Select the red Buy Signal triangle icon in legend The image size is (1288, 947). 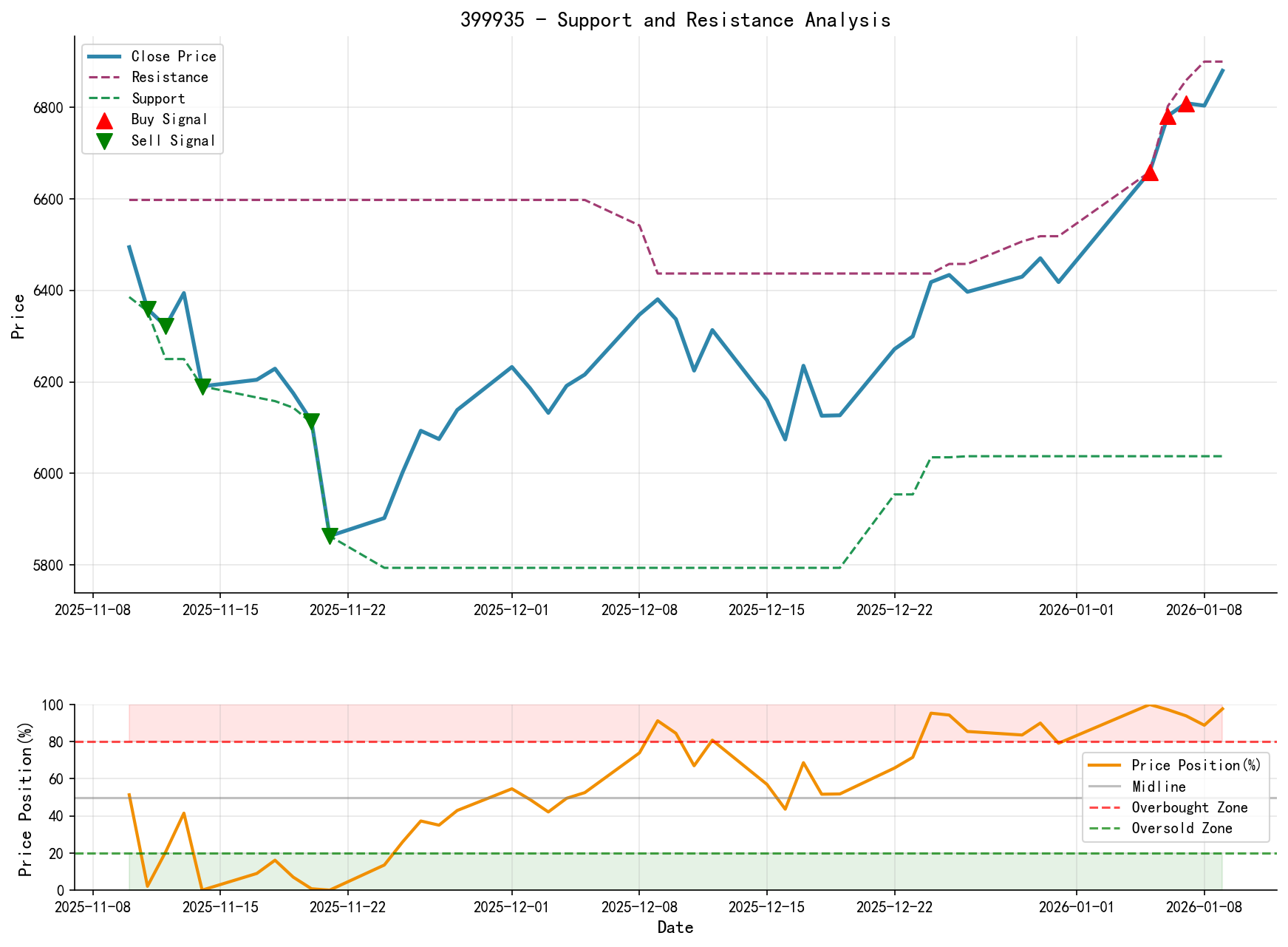[x=103, y=119]
